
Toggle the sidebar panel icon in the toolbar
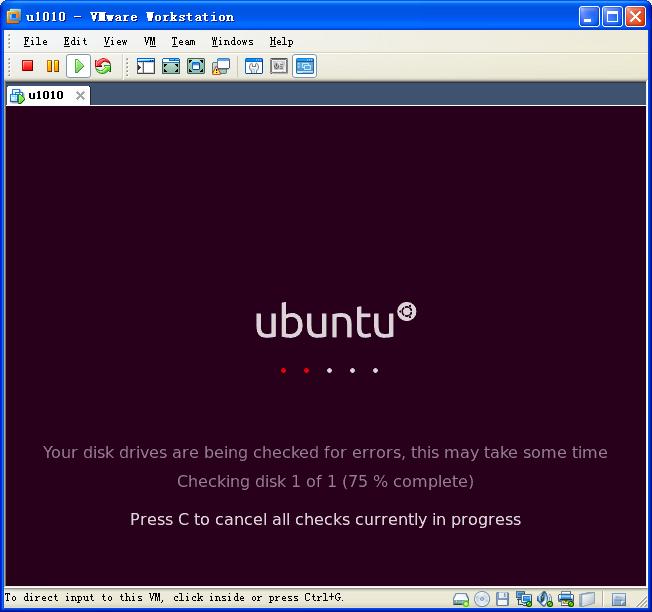coord(146,66)
